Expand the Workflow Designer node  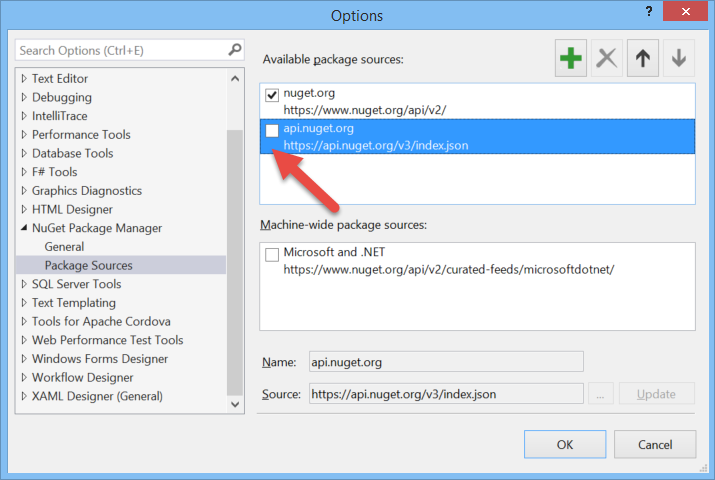click(x=24, y=377)
